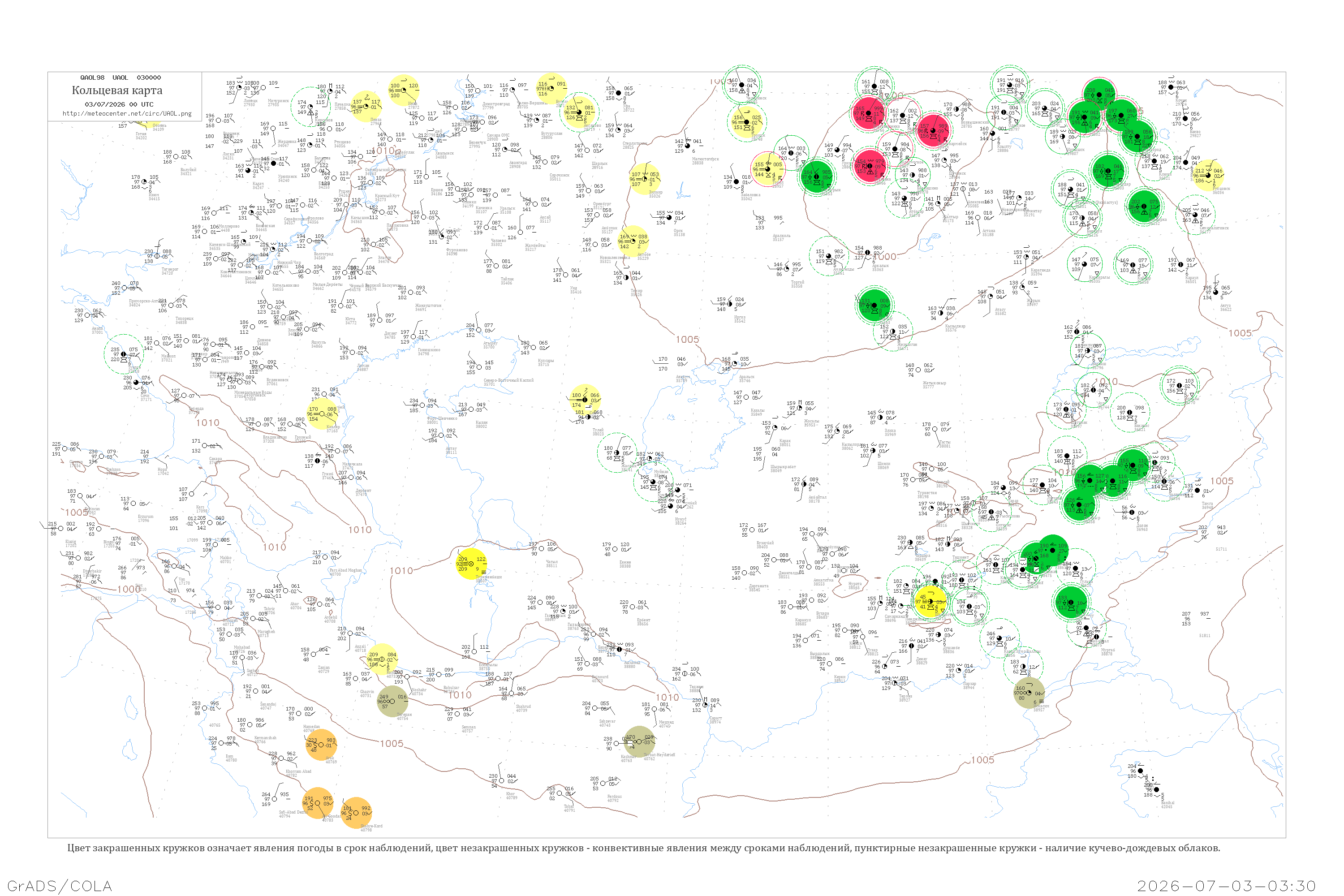Click the station label "Хвалынск 34083"
This screenshot has height=896, width=1344.
[444, 155]
